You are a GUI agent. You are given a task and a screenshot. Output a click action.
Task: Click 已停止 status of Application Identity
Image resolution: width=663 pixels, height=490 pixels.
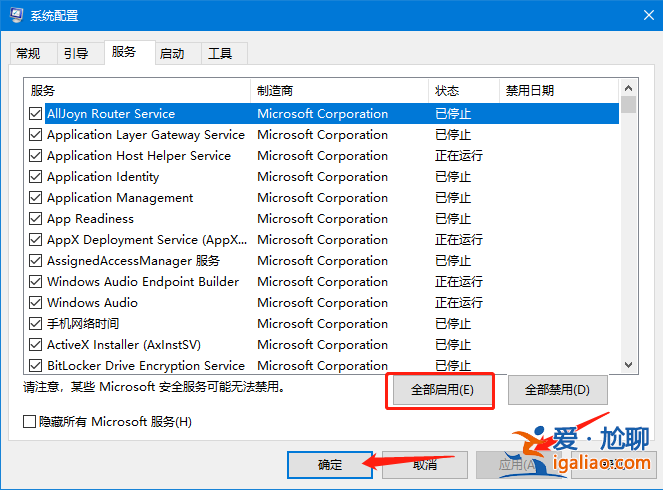point(453,176)
